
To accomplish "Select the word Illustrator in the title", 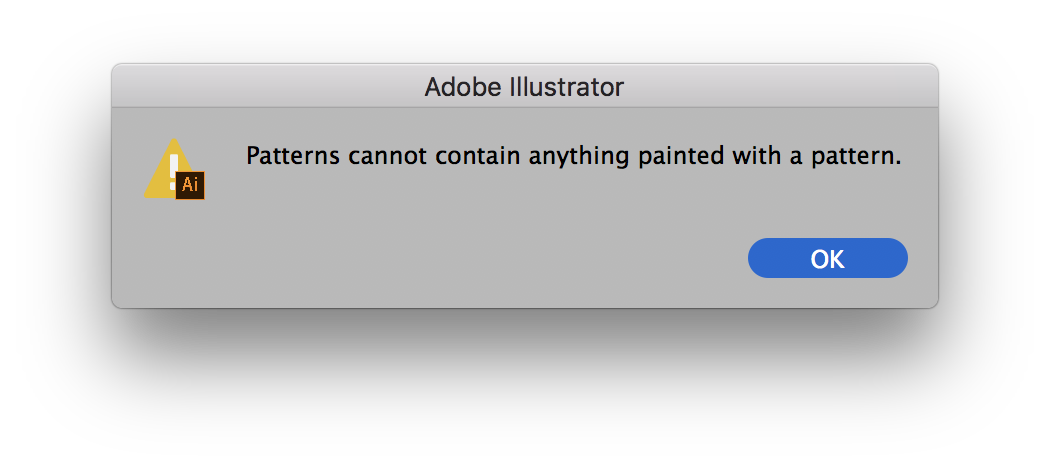I will [x=568, y=87].
